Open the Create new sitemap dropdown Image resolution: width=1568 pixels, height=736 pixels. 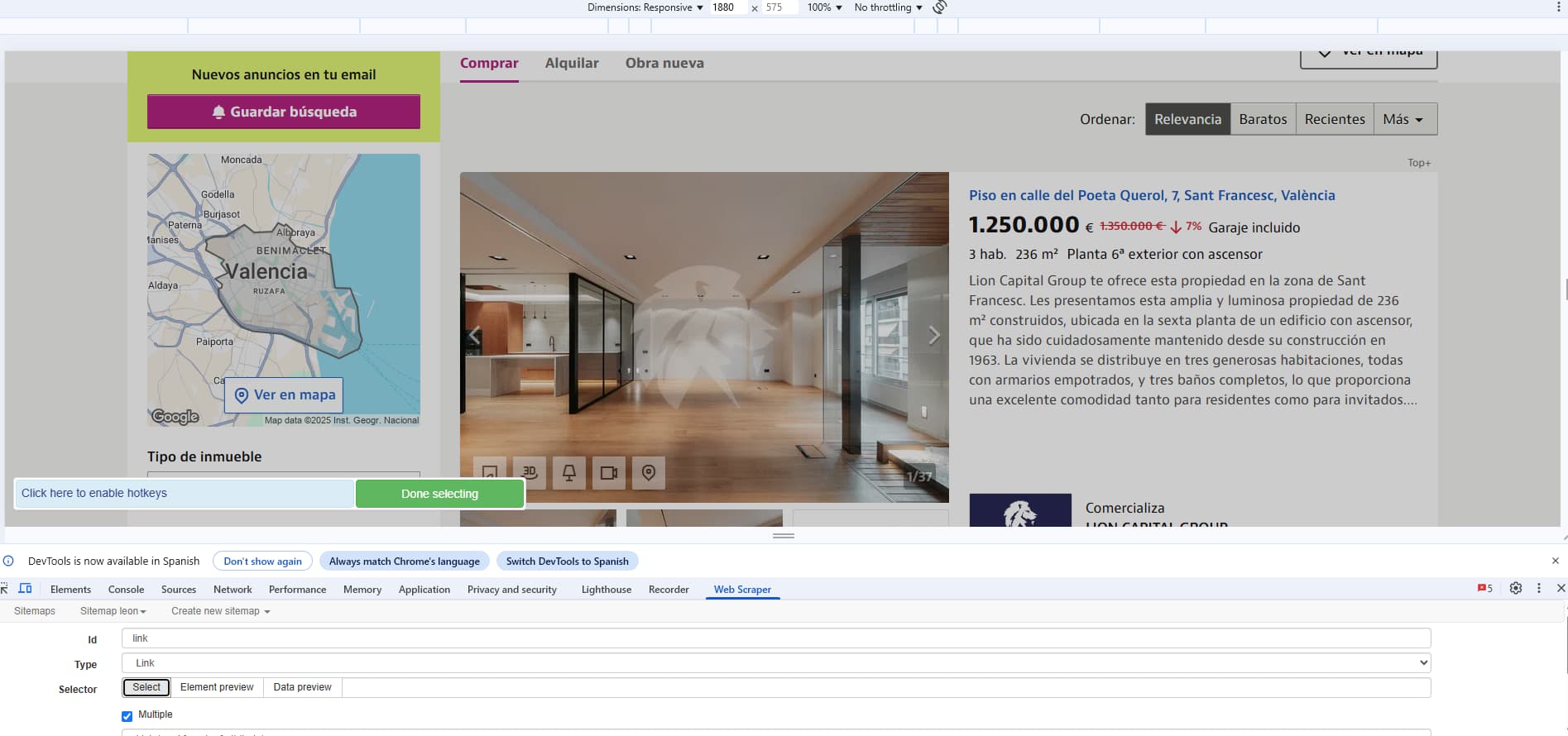pyautogui.click(x=220, y=611)
